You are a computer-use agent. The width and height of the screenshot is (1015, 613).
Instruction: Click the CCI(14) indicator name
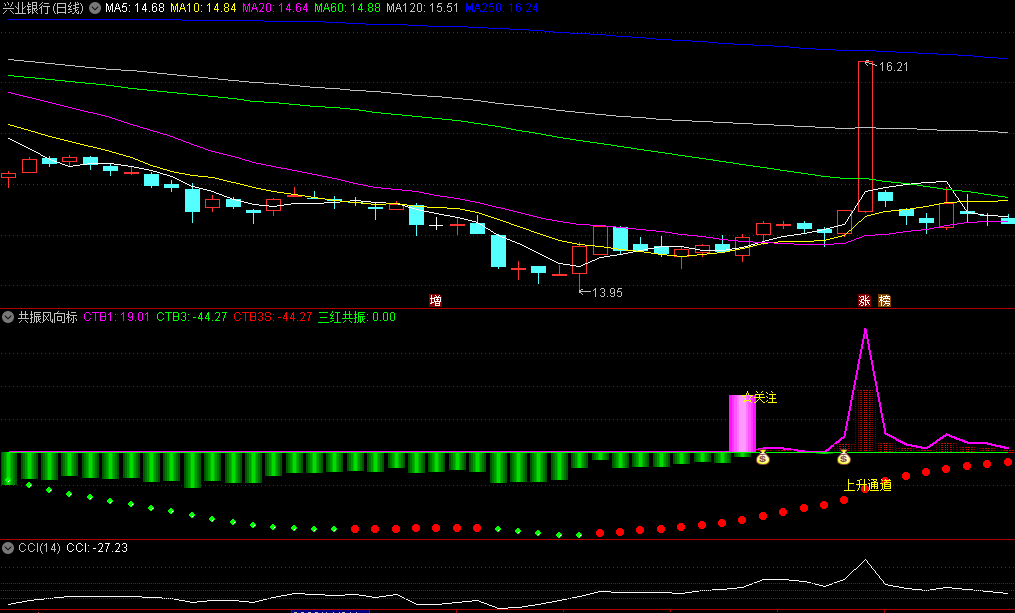[39, 548]
